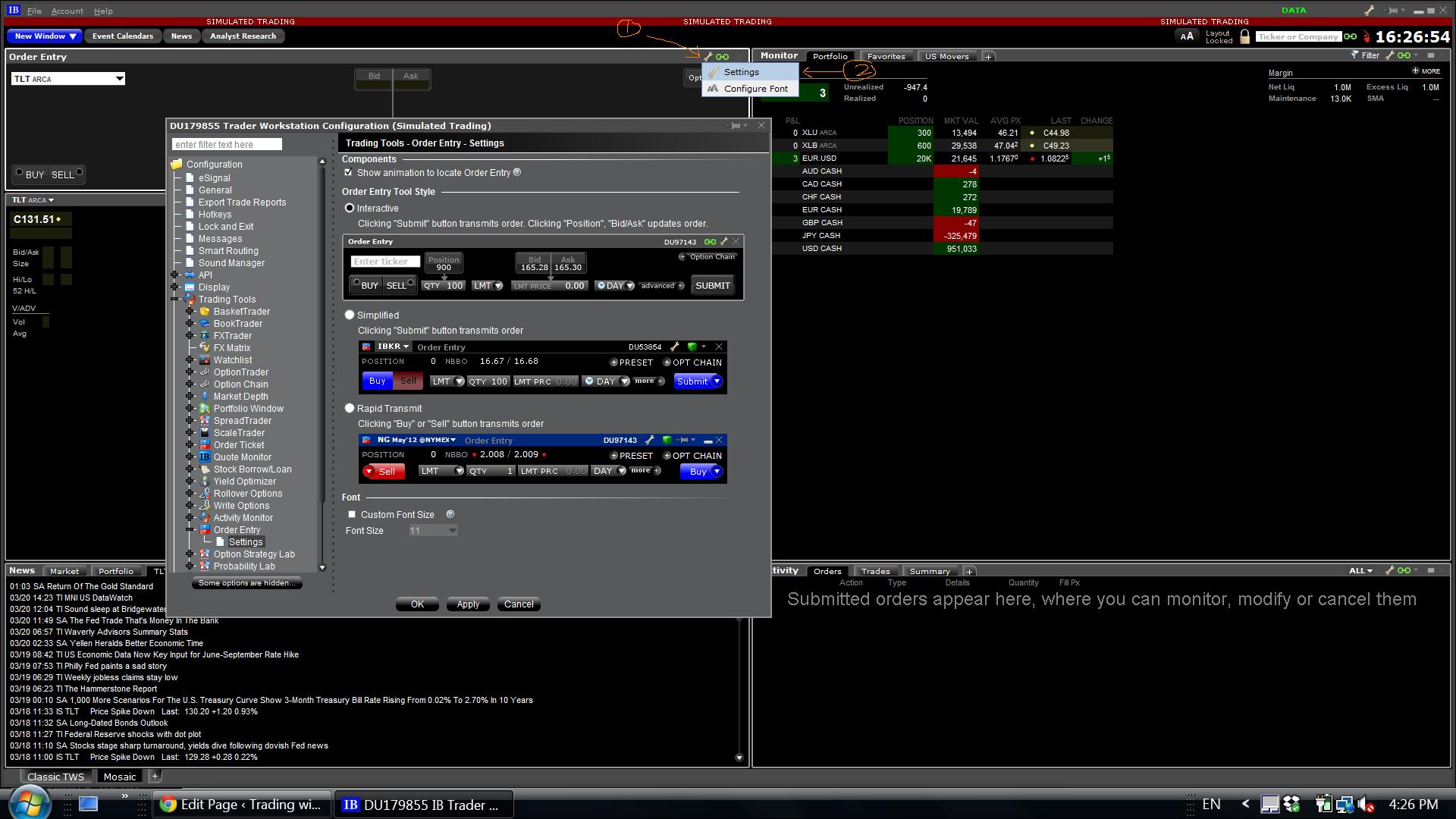
Task: Click the volume icon in system tray
Action: (1367, 804)
